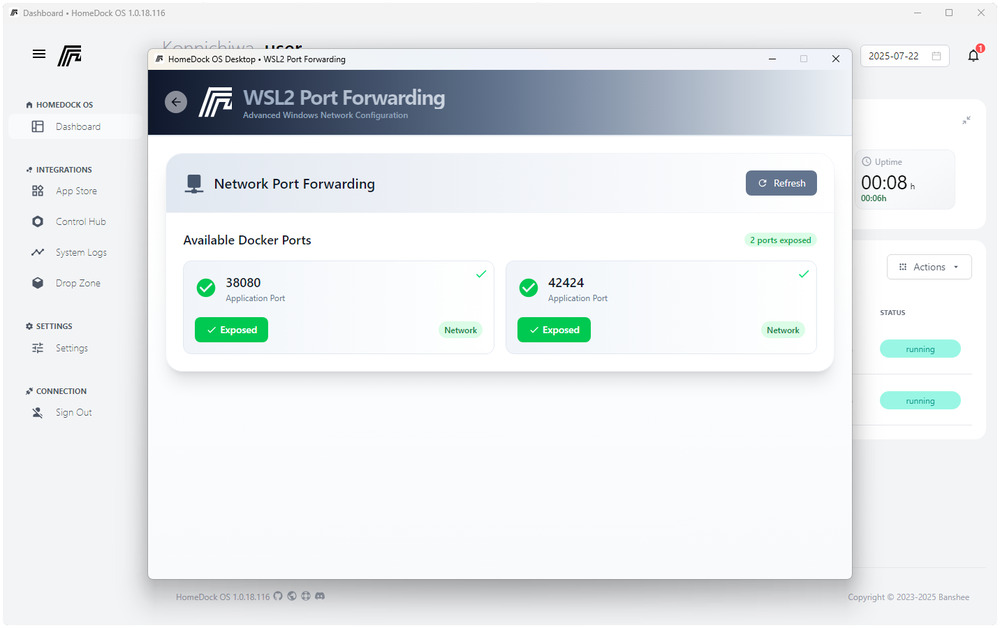Close the WSL2 Port Forwarding window
The image size is (1000, 628).
tap(835, 59)
